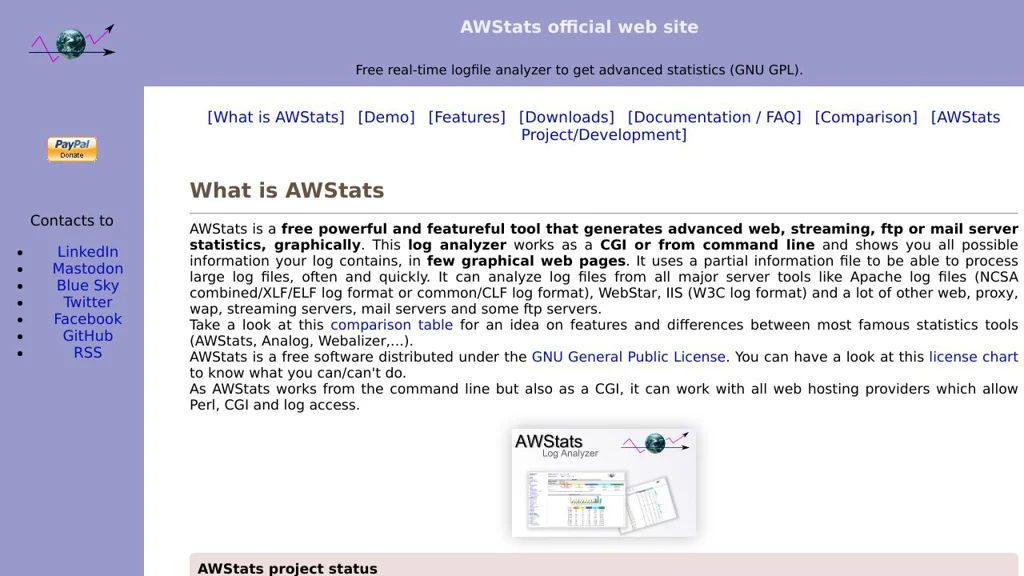Click the AWStats Log Analyzer screenshot thumbnail
Image resolution: width=1024 pixels, height=576 pixels.
[x=603, y=482]
